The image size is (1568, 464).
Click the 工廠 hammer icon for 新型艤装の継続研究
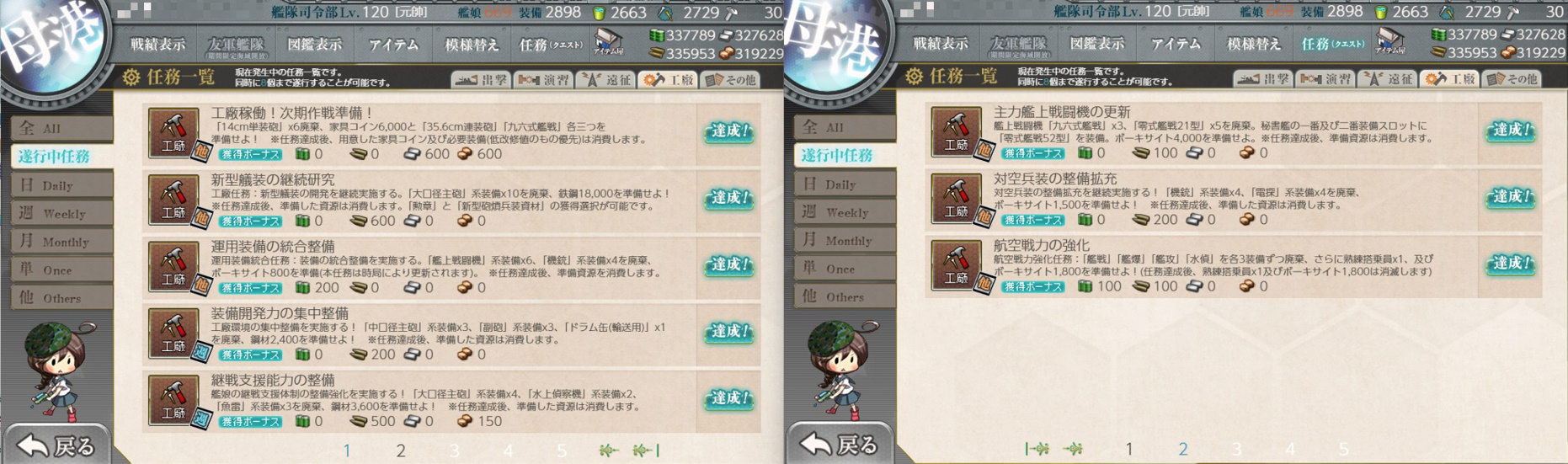click(x=173, y=200)
